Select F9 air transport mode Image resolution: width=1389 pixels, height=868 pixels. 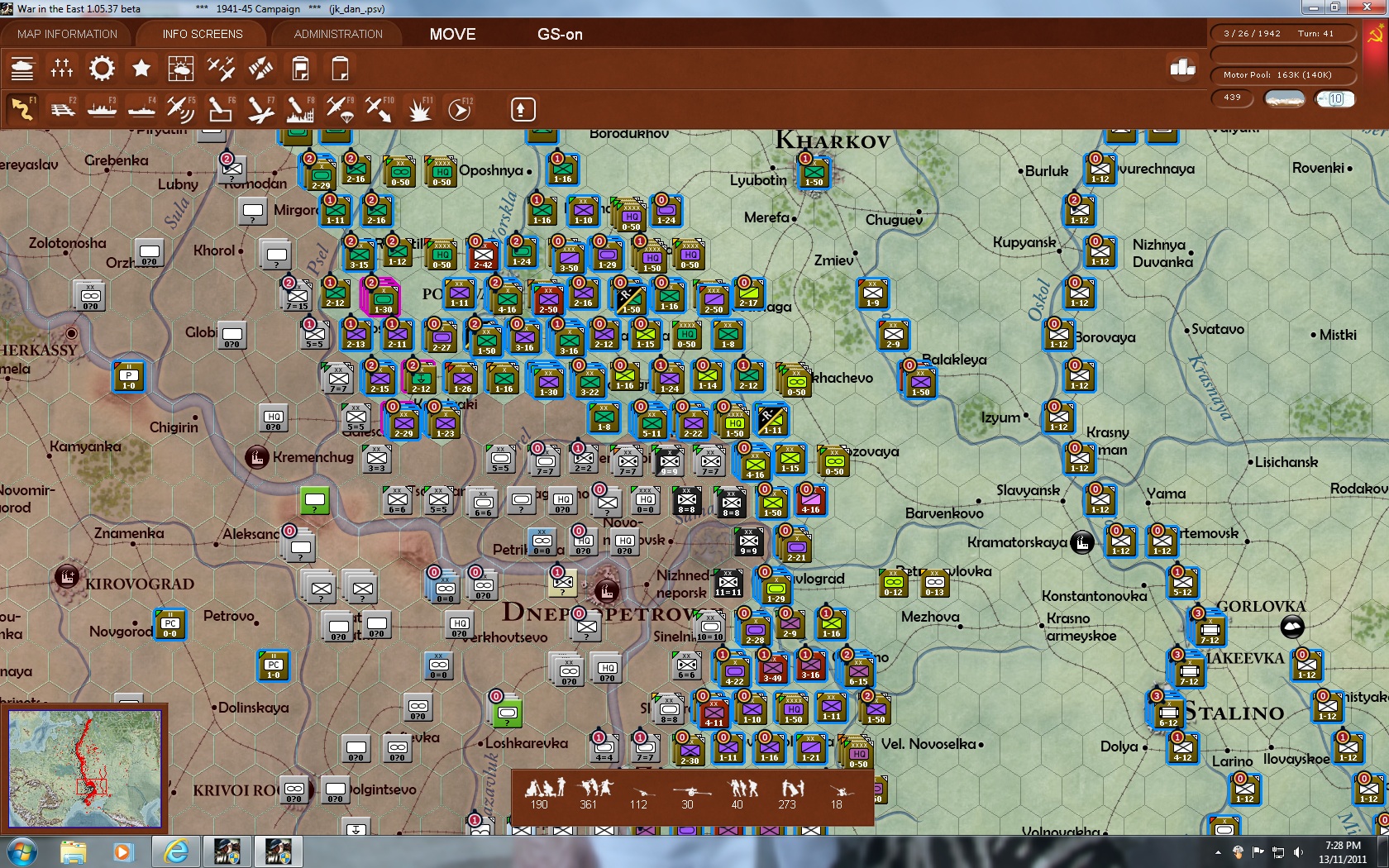pos(340,109)
